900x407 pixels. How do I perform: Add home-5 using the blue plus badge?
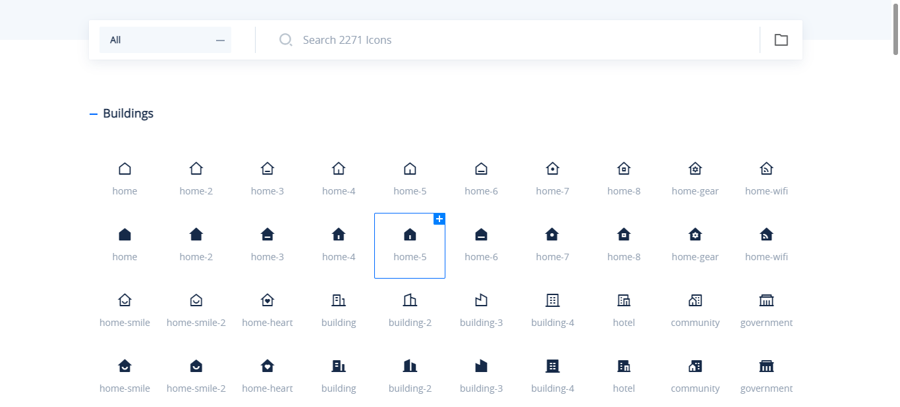point(439,219)
